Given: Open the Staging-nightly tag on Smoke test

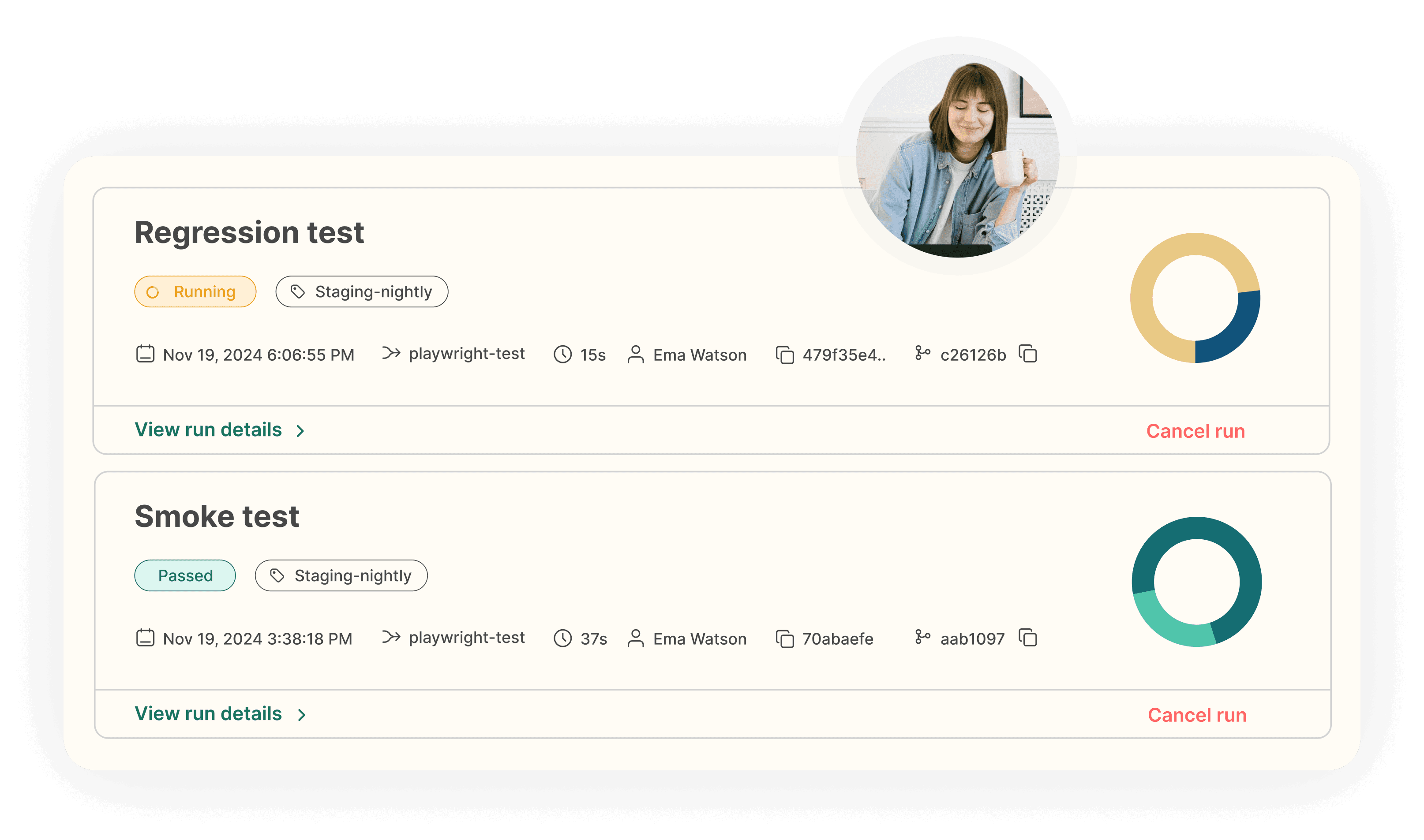Looking at the screenshot, I should 340,575.
